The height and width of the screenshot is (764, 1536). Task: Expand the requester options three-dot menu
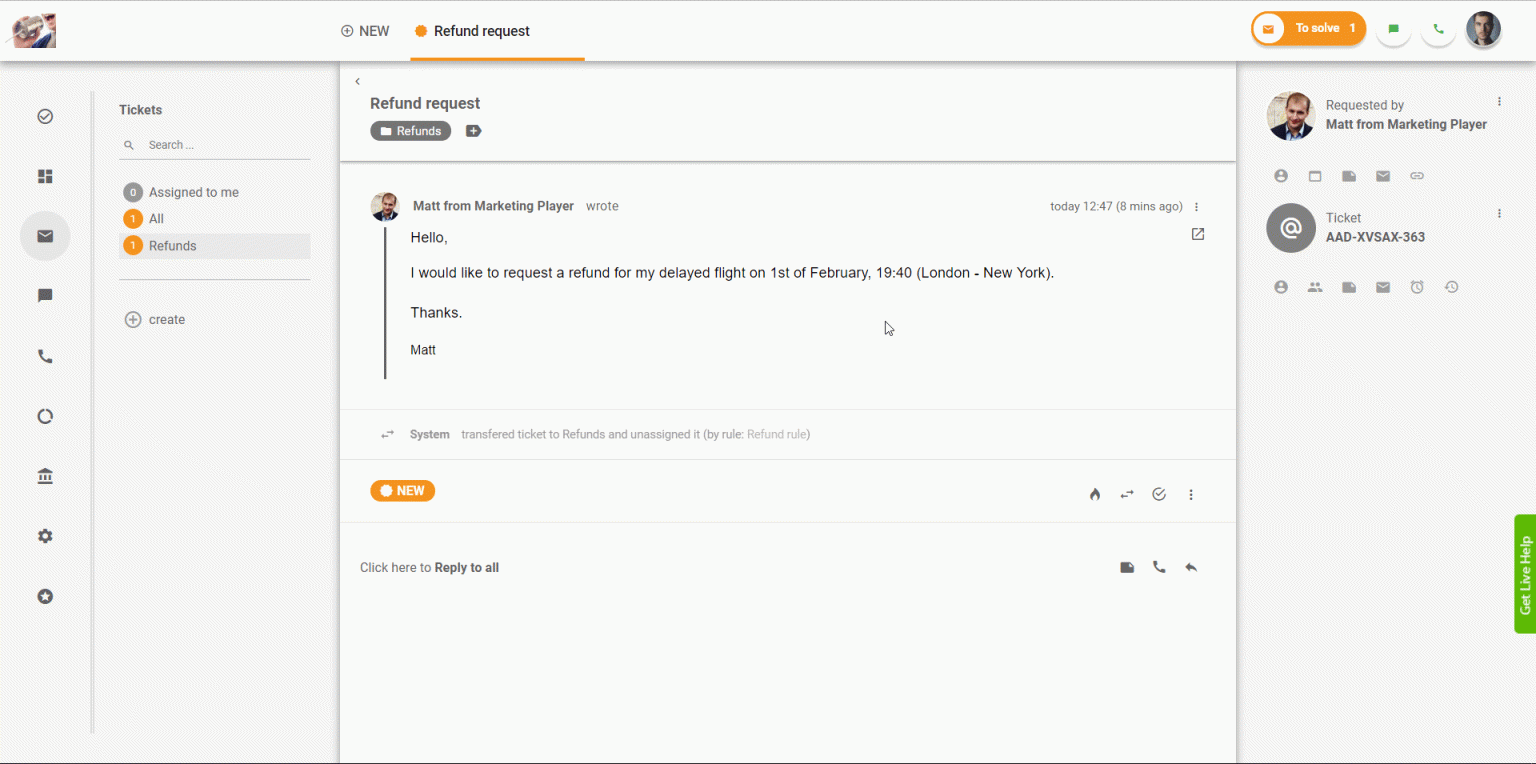click(1499, 100)
